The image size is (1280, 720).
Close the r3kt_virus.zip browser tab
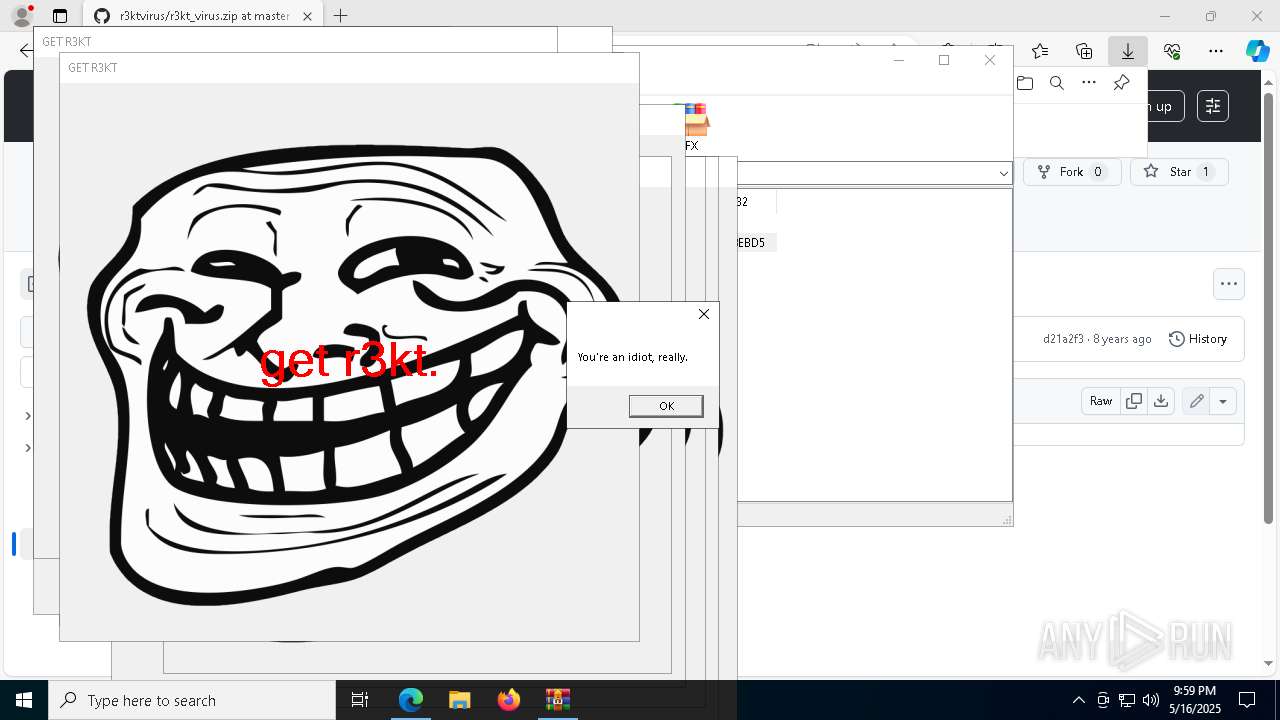307,16
